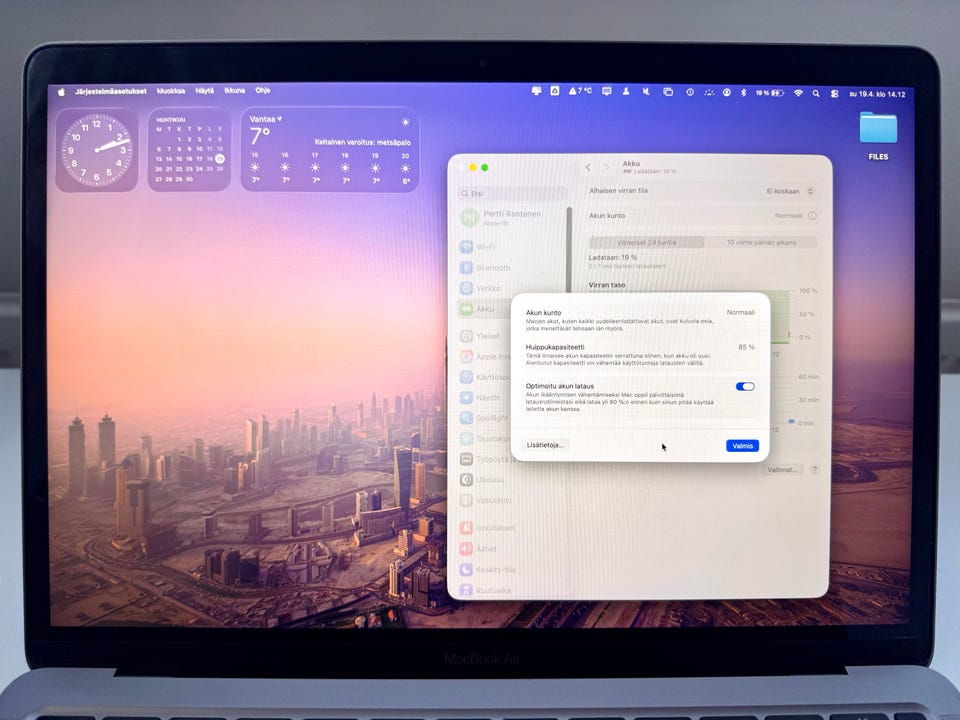The image size is (960, 720).
Task: Select the FILES folder on the desktop
Action: pyautogui.click(x=878, y=136)
